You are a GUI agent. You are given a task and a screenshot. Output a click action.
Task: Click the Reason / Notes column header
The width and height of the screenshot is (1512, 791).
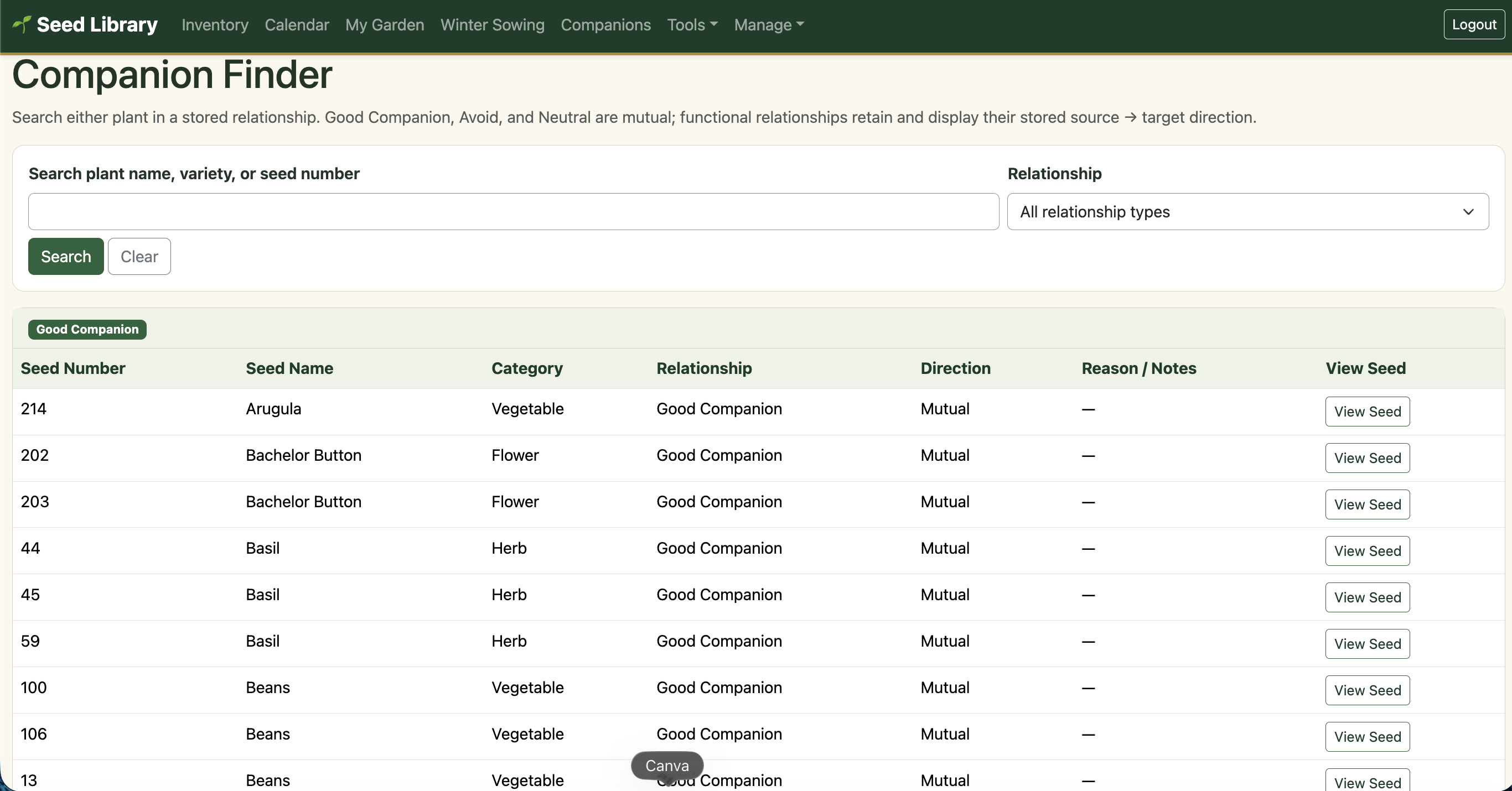click(x=1138, y=368)
